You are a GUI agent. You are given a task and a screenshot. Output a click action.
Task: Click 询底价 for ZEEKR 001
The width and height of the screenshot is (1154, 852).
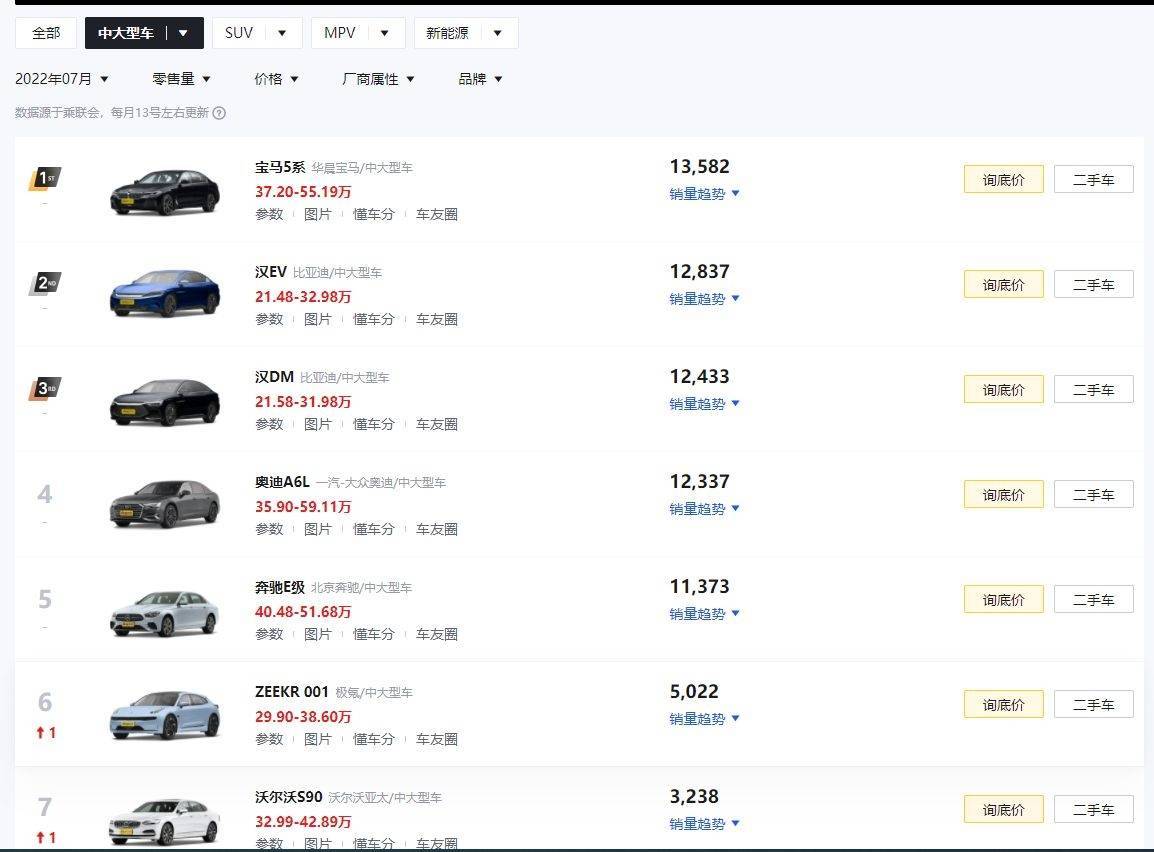1003,704
